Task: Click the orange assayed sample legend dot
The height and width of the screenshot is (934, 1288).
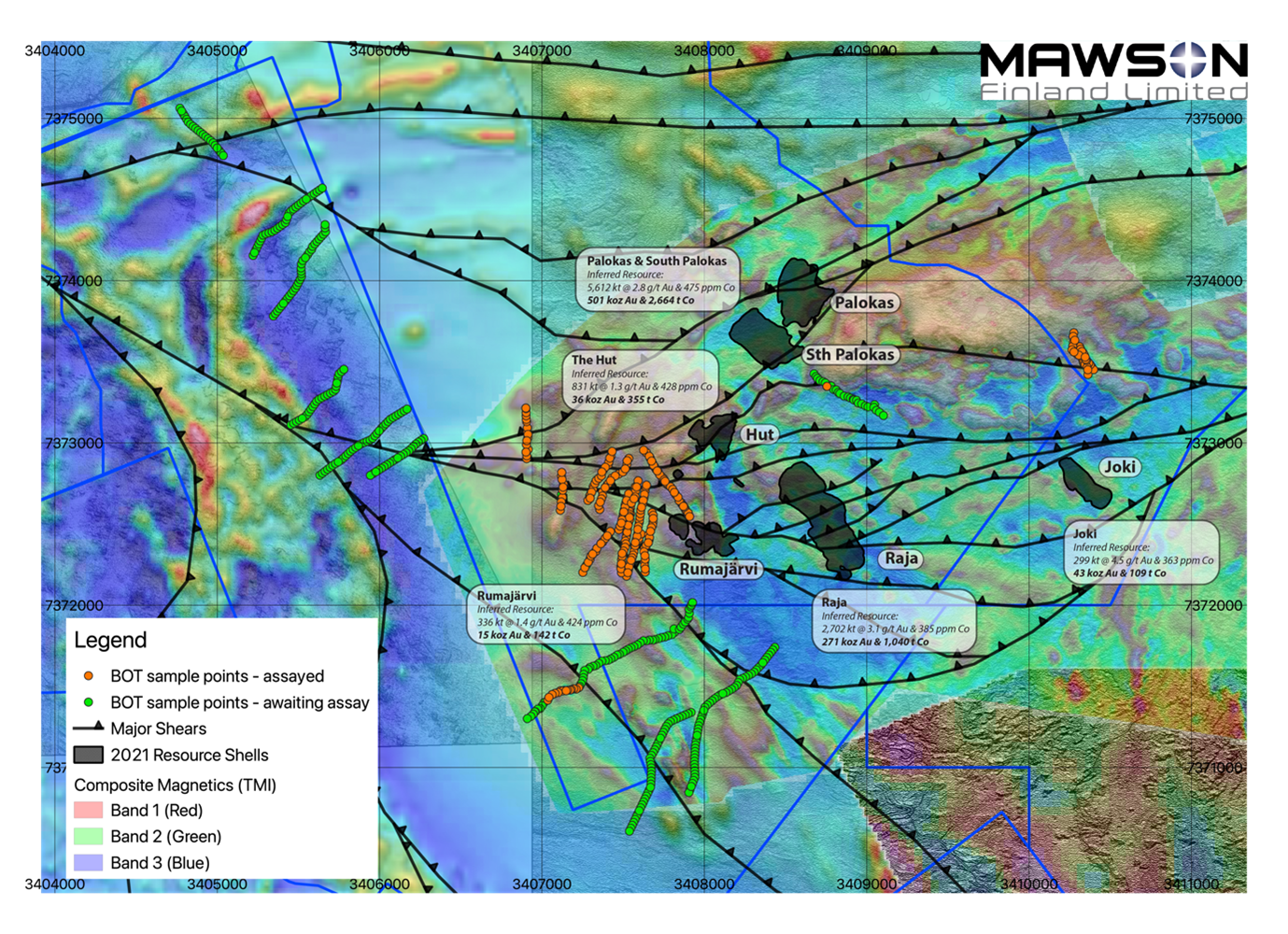Action: click(x=89, y=675)
